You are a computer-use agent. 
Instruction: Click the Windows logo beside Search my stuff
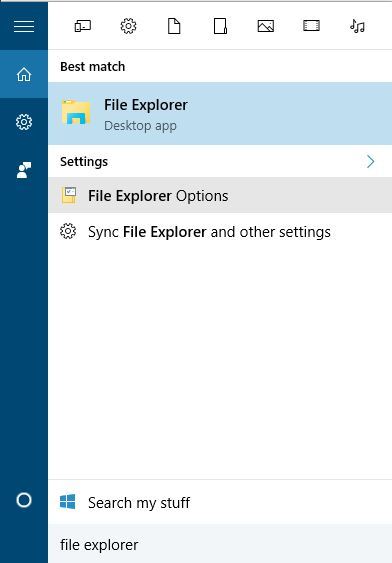point(67,502)
